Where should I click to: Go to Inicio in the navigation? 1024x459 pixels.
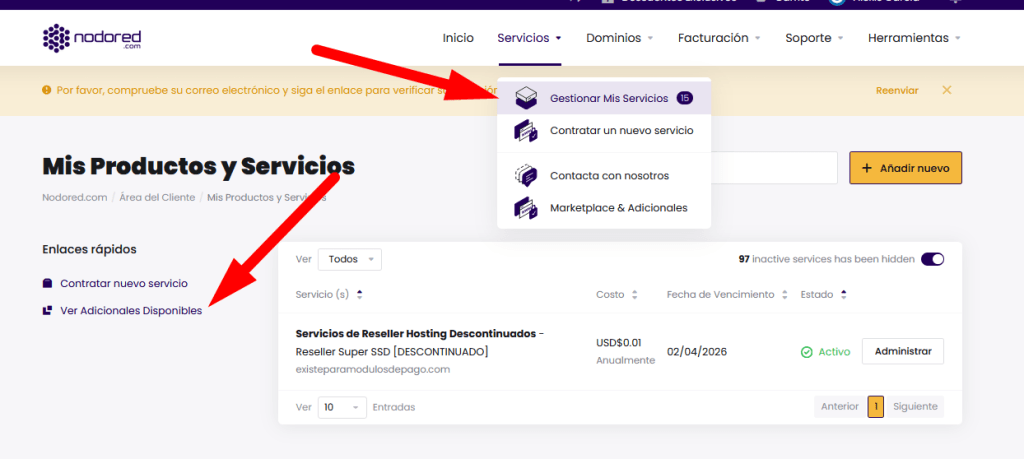tap(458, 38)
